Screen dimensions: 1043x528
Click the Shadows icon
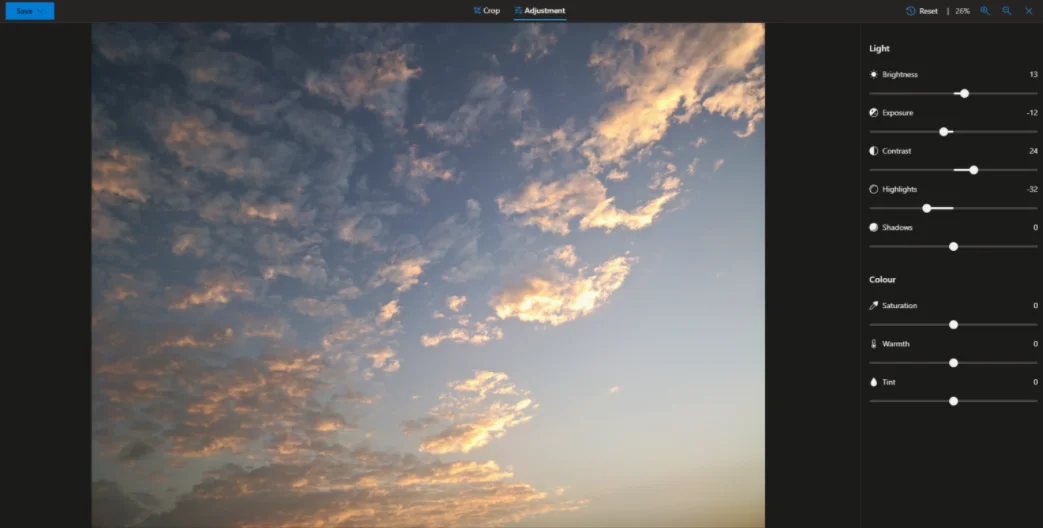click(874, 227)
